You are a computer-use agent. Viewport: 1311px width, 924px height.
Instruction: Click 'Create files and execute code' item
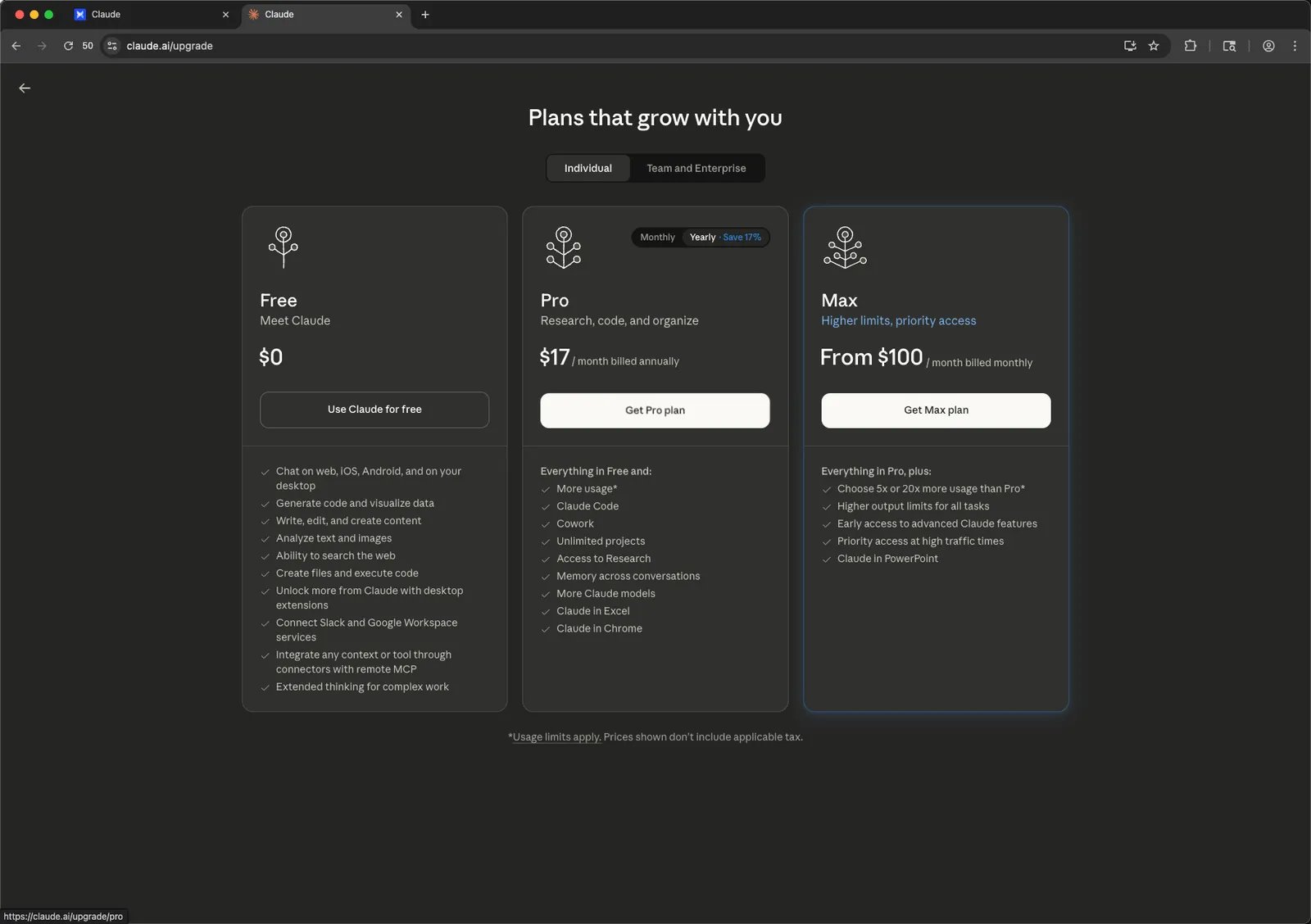click(347, 573)
